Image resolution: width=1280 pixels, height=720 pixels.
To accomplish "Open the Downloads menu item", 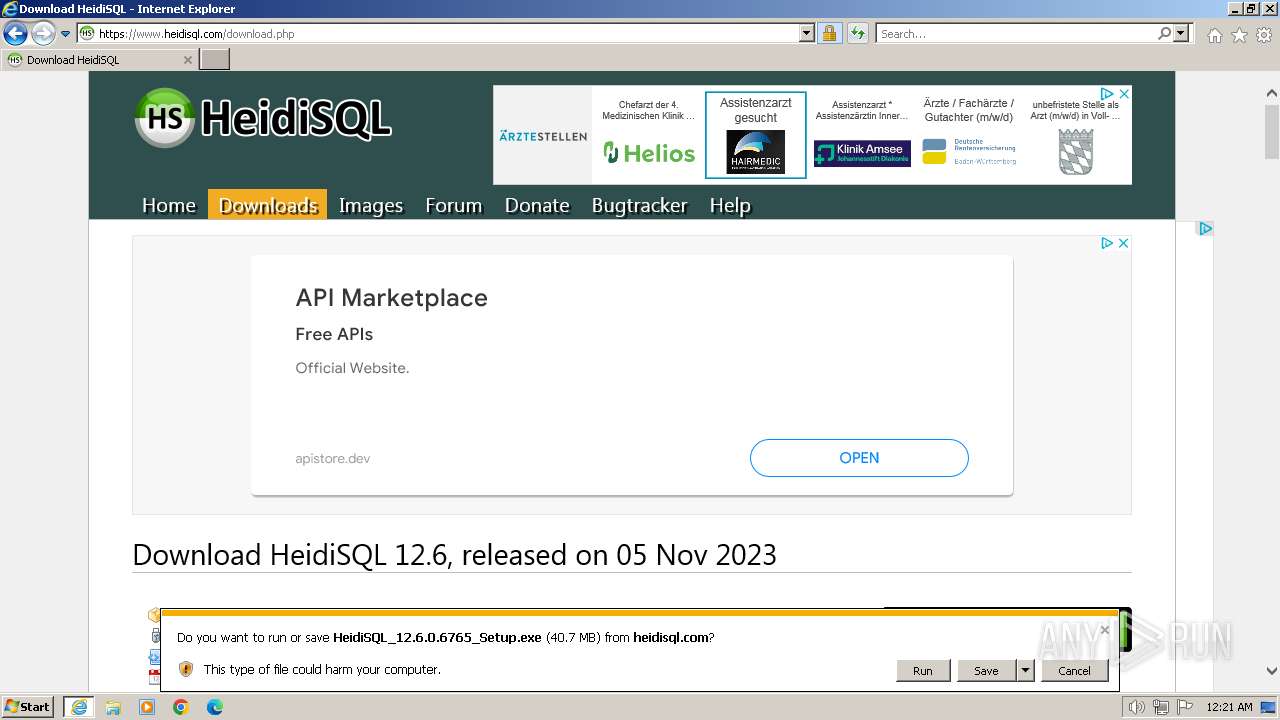I will click(268, 205).
